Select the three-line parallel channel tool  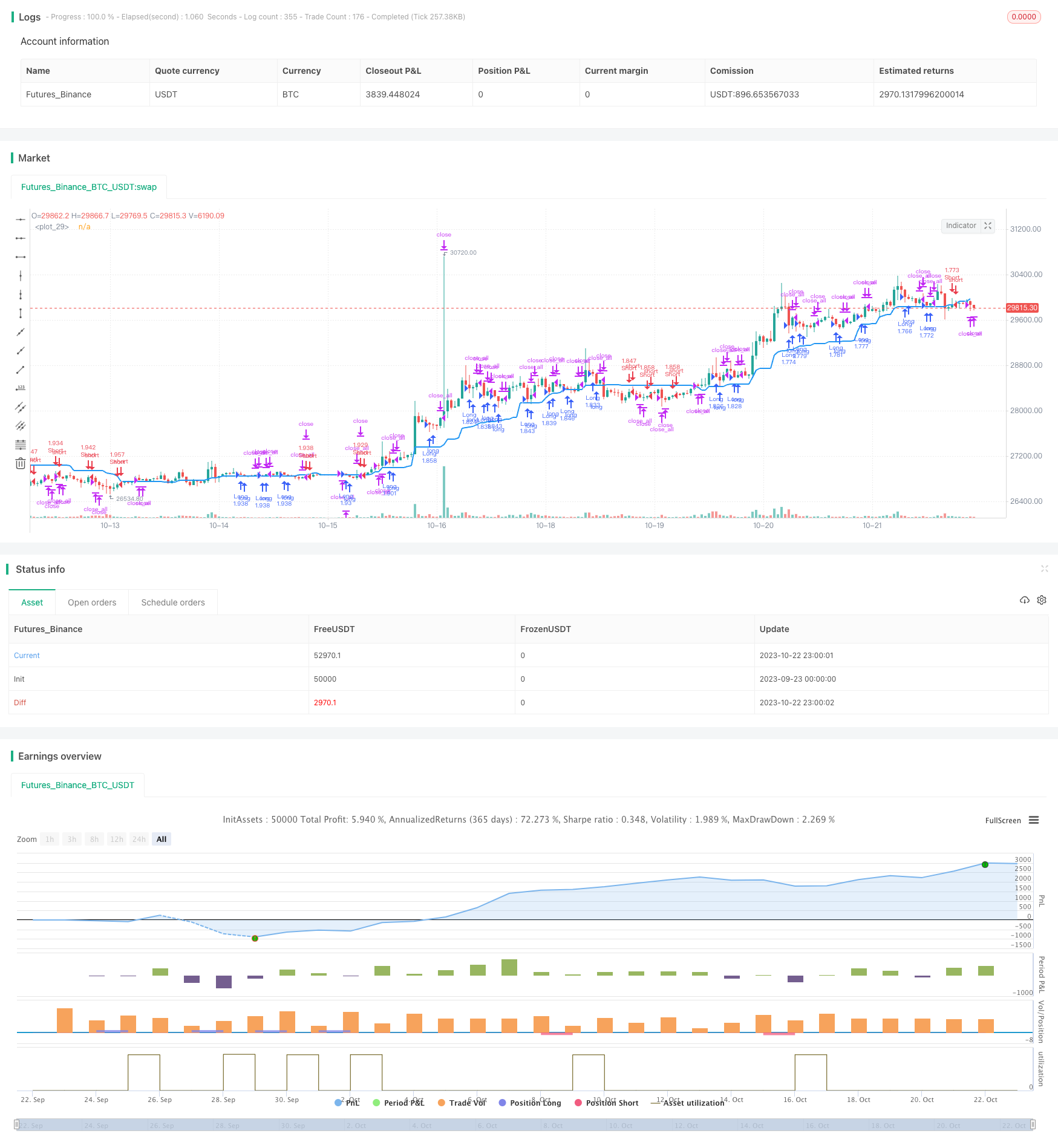pyautogui.click(x=21, y=426)
